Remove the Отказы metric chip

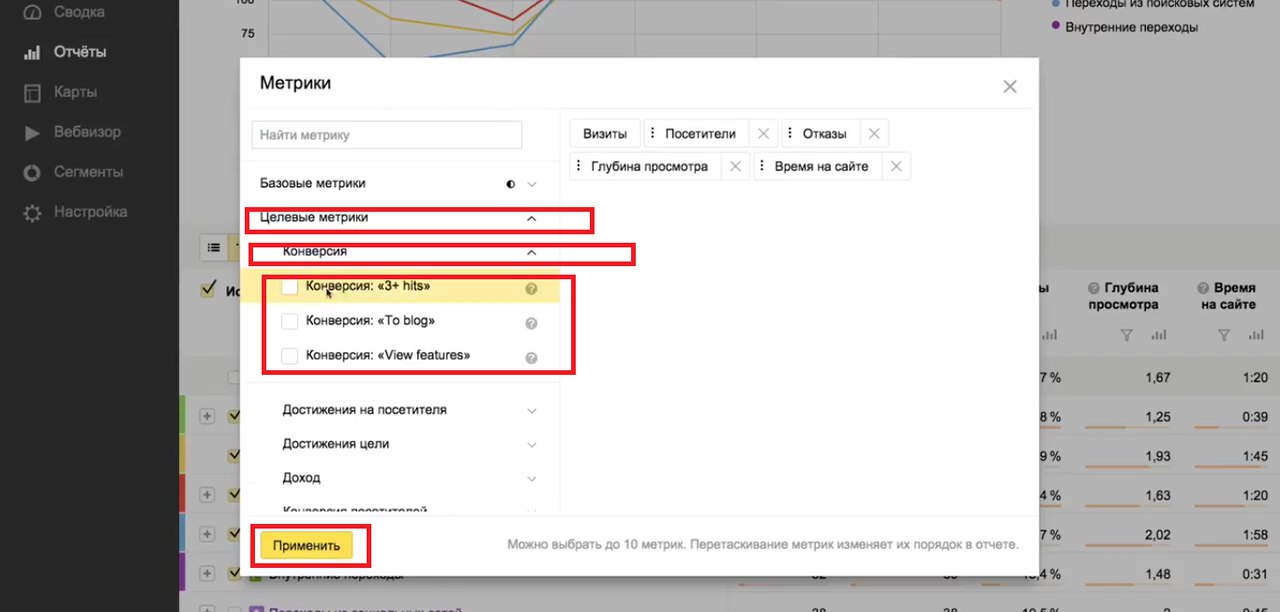click(x=874, y=134)
